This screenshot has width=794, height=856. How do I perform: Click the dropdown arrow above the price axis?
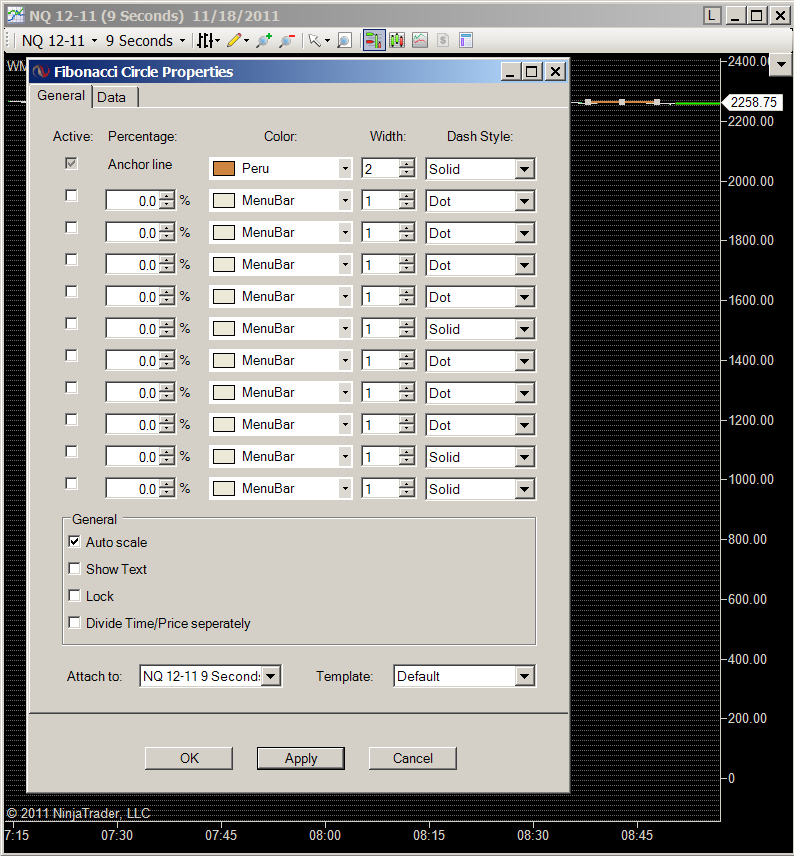coord(781,64)
